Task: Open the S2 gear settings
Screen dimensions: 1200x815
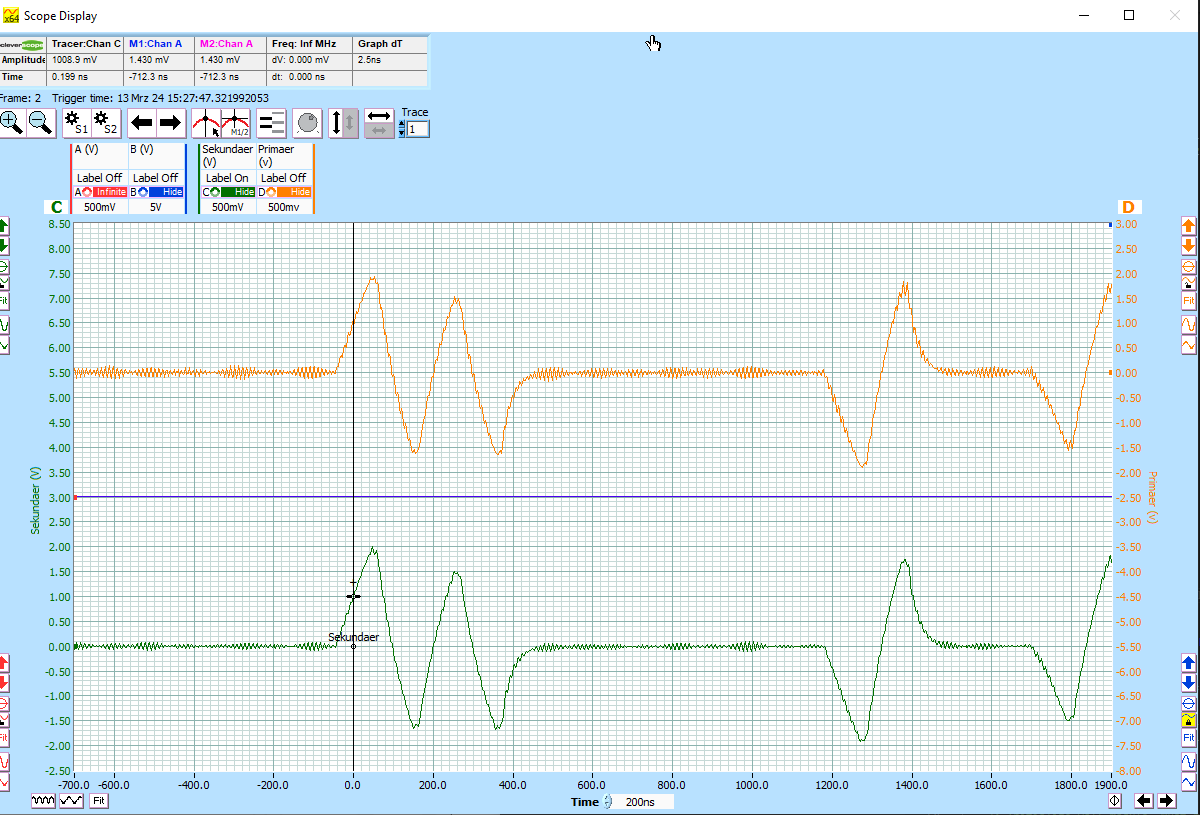Action: [106, 123]
